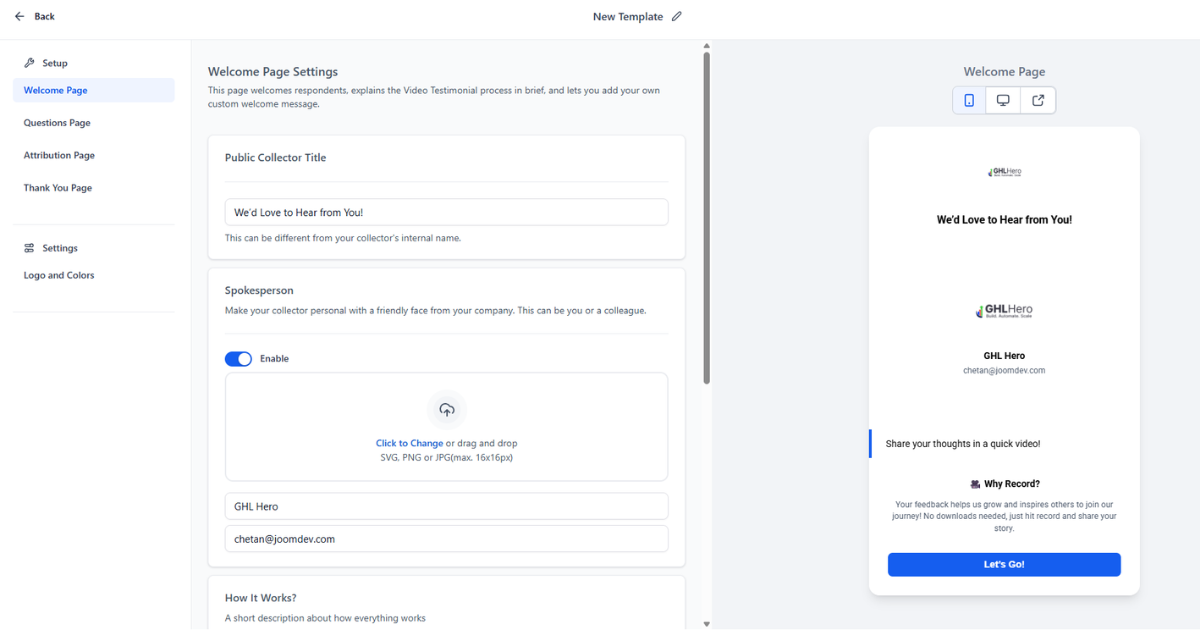Image resolution: width=1200 pixels, height=630 pixels.
Task: Click the scrollbar up arrow
Action: (x=707, y=45)
